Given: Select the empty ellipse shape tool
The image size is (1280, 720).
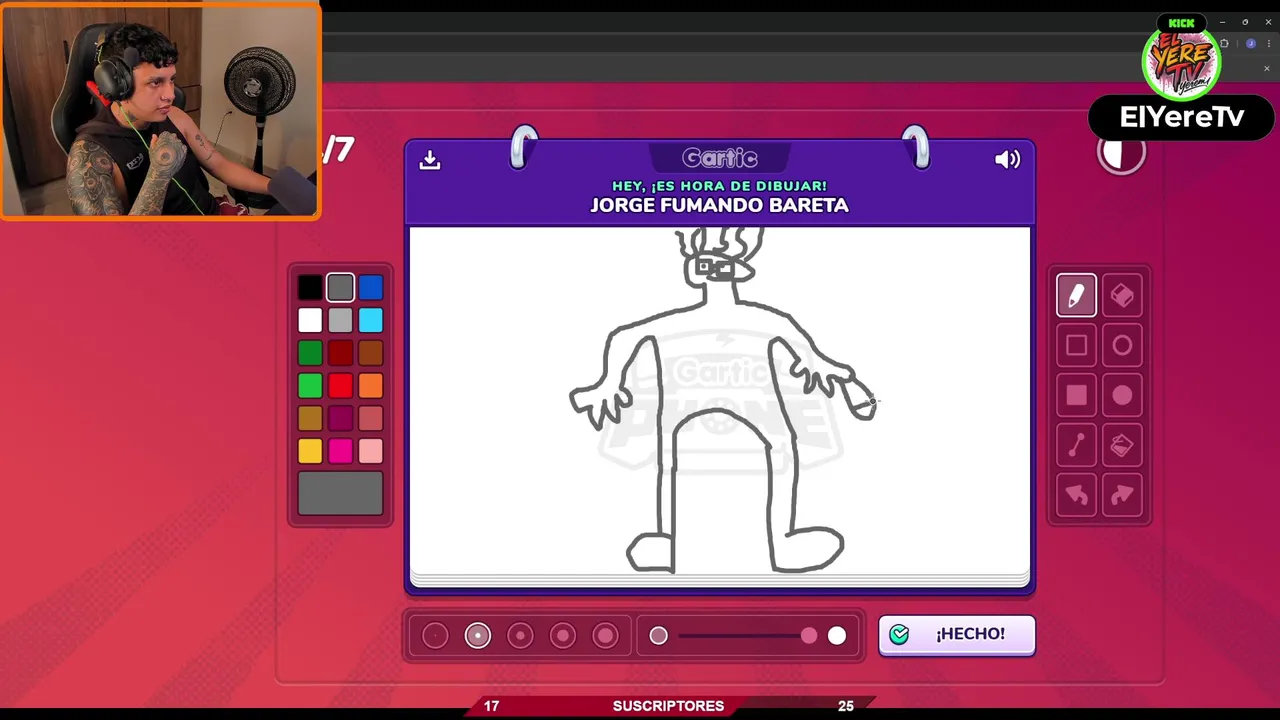Looking at the screenshot, I should pyautogui.click(x=1122, y=345).
